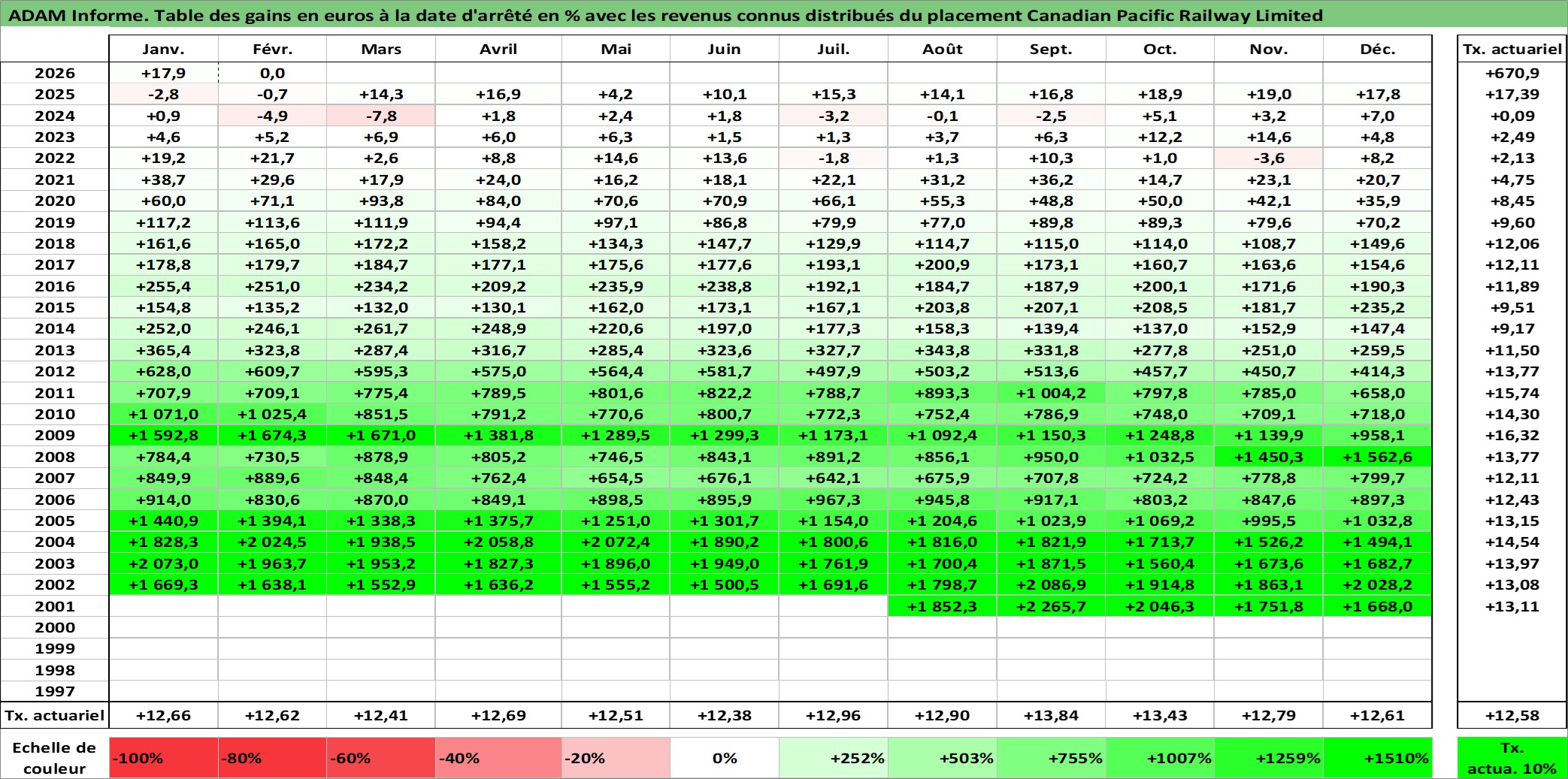
Task: Select the Avril column header
Action: pos(498,49)
